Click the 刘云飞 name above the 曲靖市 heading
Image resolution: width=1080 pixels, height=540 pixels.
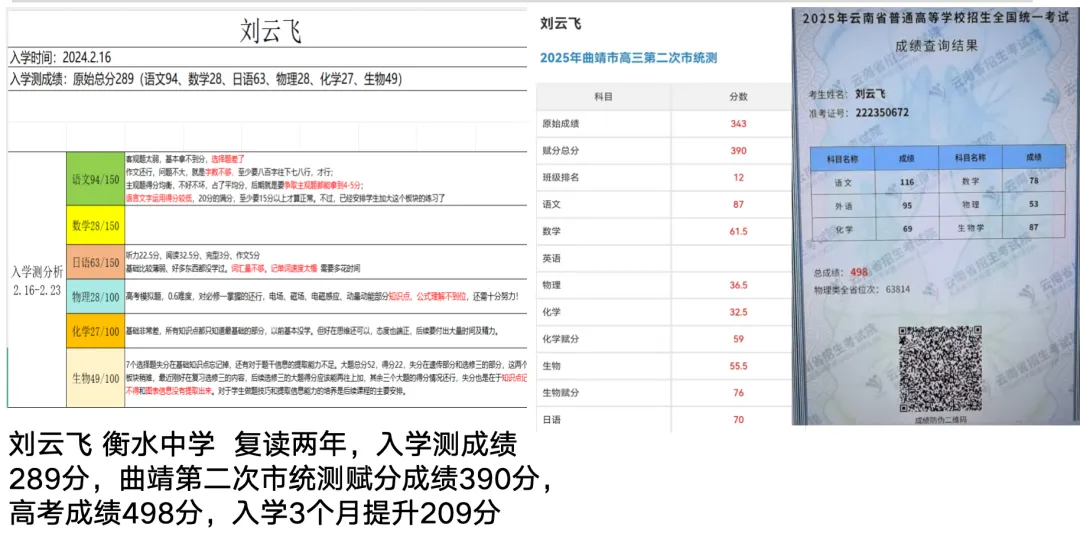click(x=561, y=24)
